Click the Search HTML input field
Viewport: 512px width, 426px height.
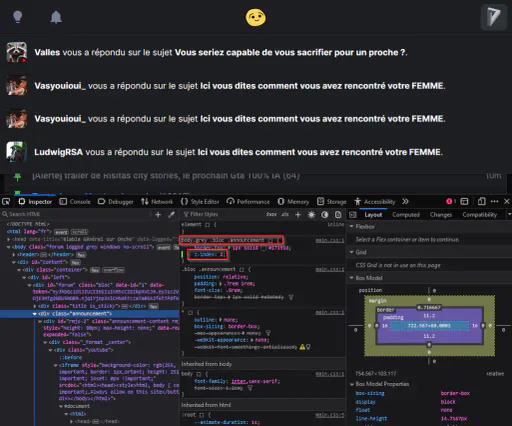point(77,214)
